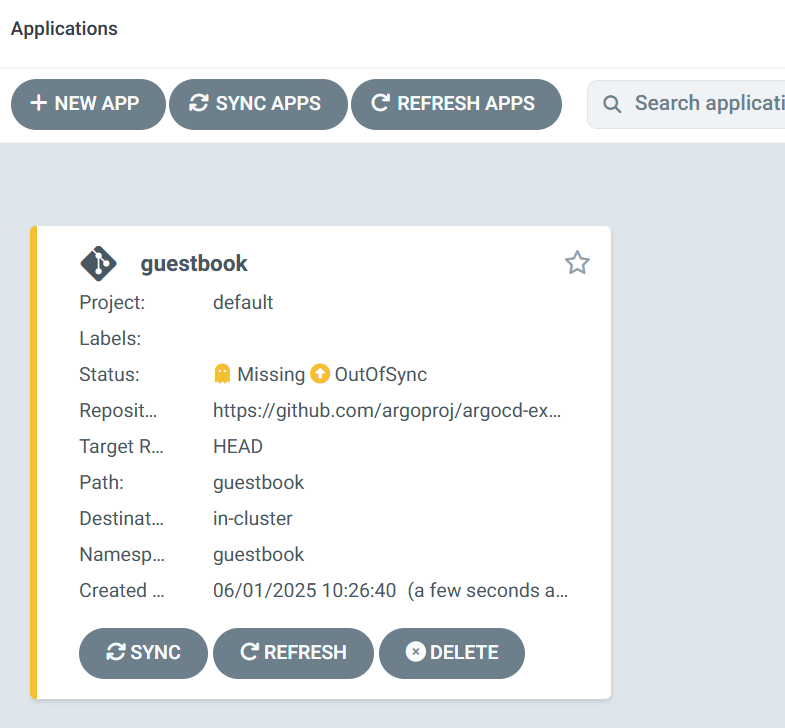
Task: Click the 'Project:' field label
Action: click(112, 302)
